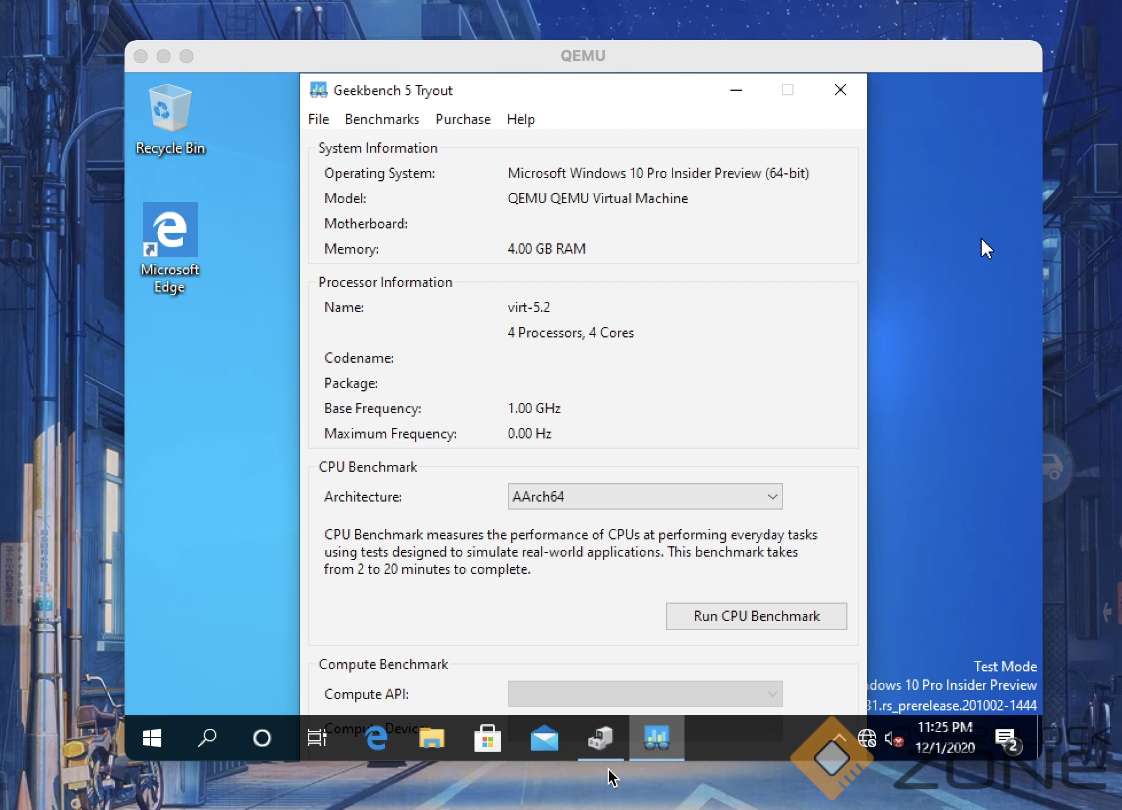The height and width of the screenshot is (810, 1122).
Task: Minimize the Geekbench 5 Tryout window
Action: pyautogui.click(x=736, y=90)
